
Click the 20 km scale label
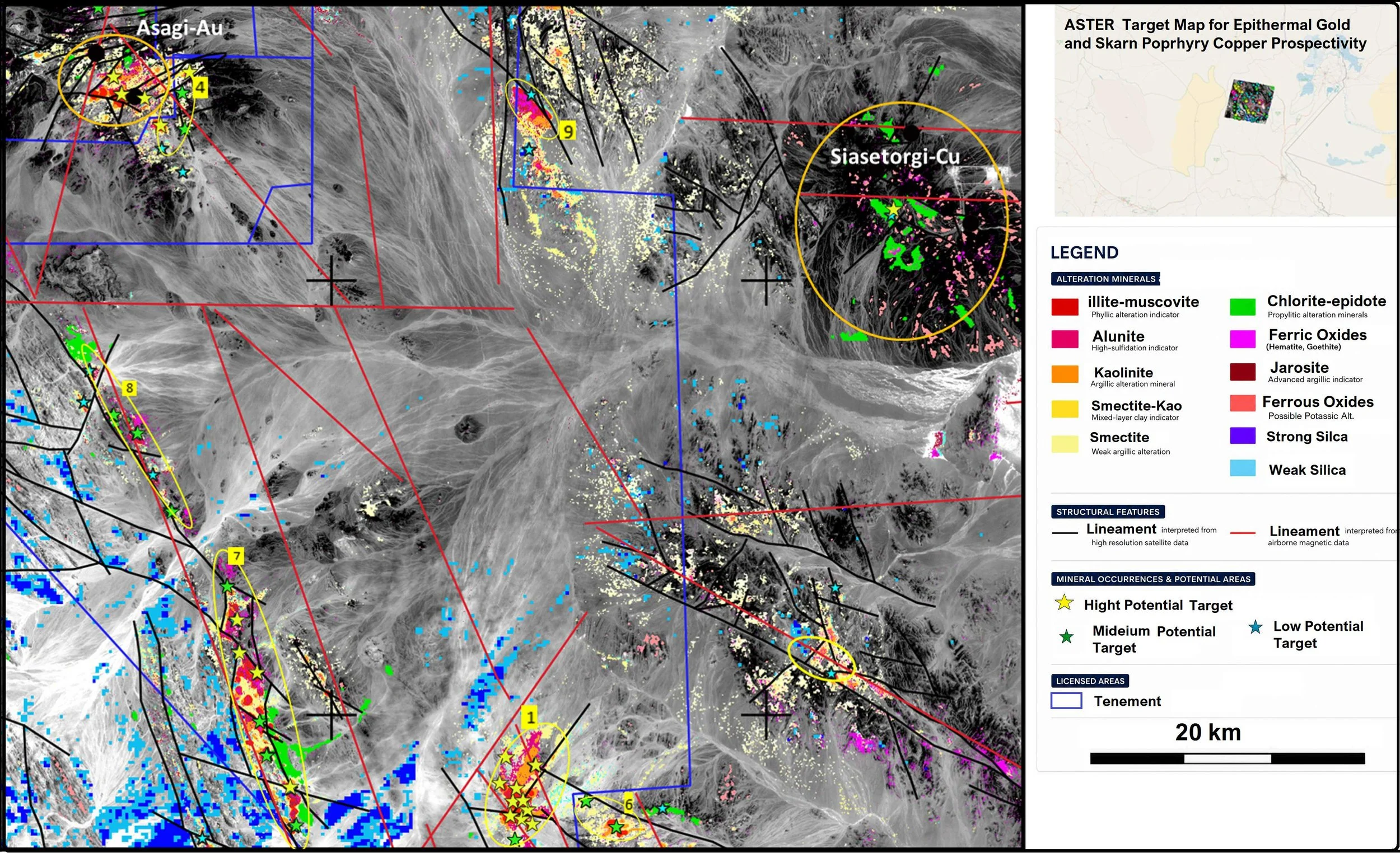pos(1208,733)
